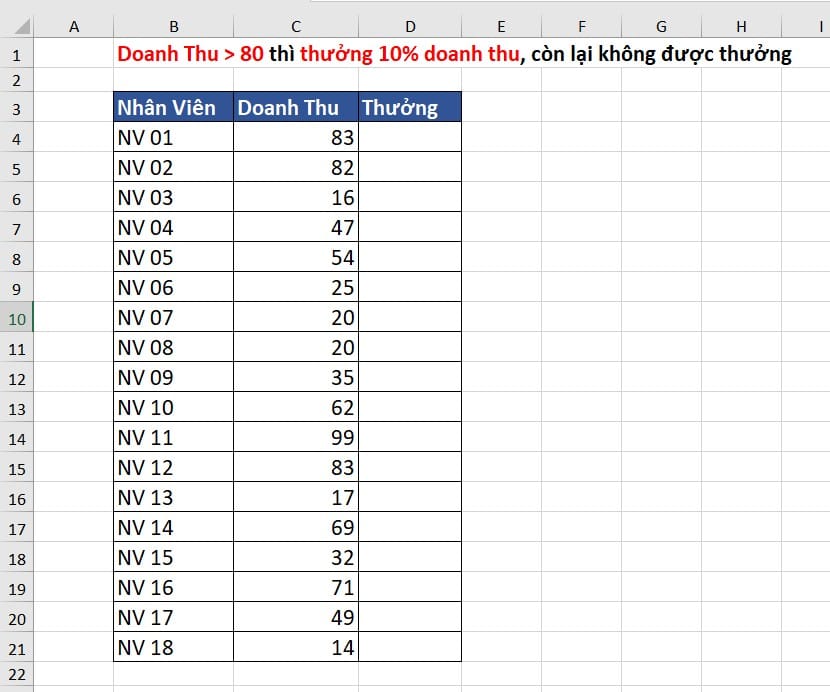
Task: Click the "Doanh Thu" header cell
Action: pyautogui.click(x=295, y=108)
